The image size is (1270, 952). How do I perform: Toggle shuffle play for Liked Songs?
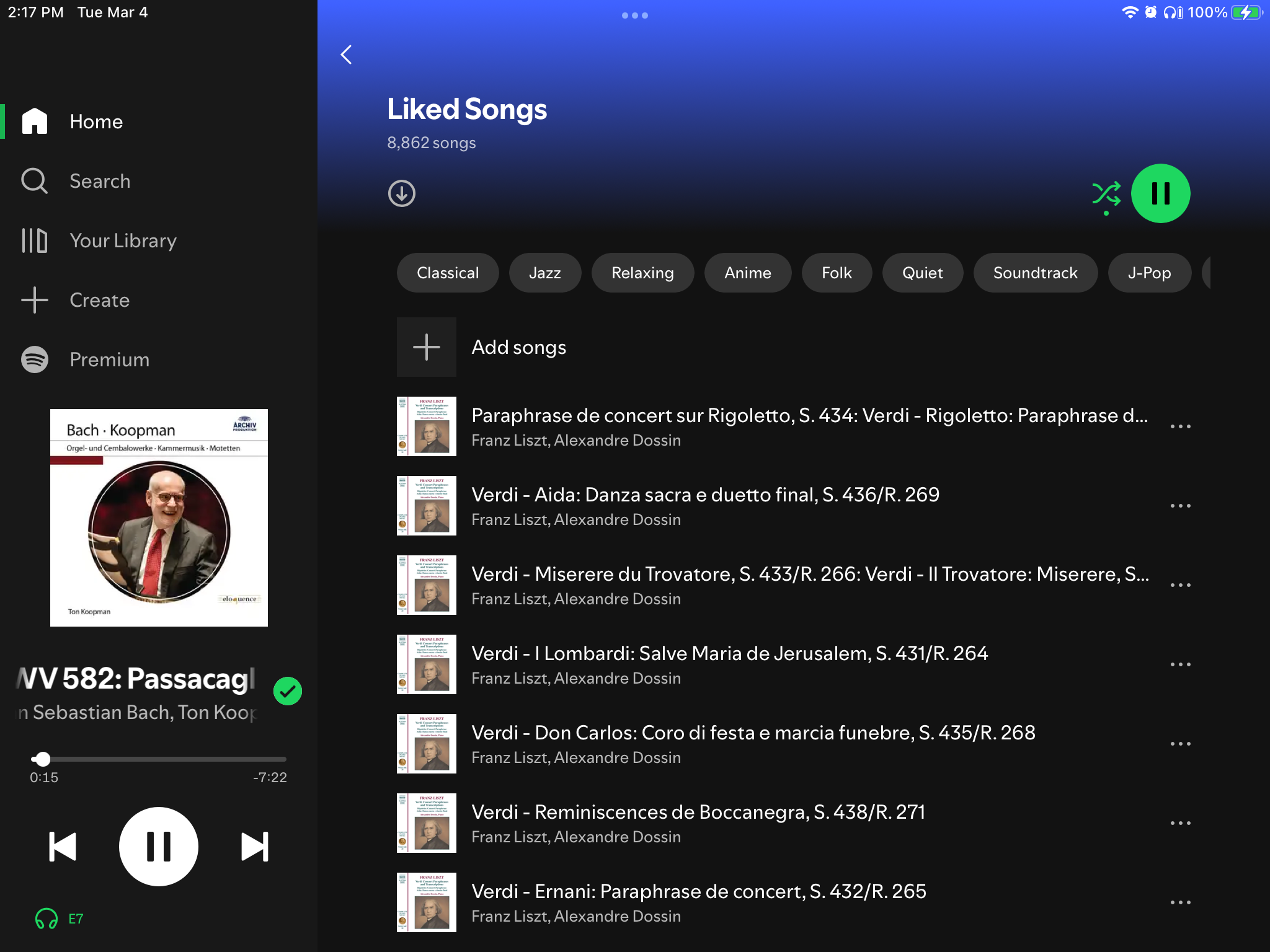click(x=1106, y=194)
